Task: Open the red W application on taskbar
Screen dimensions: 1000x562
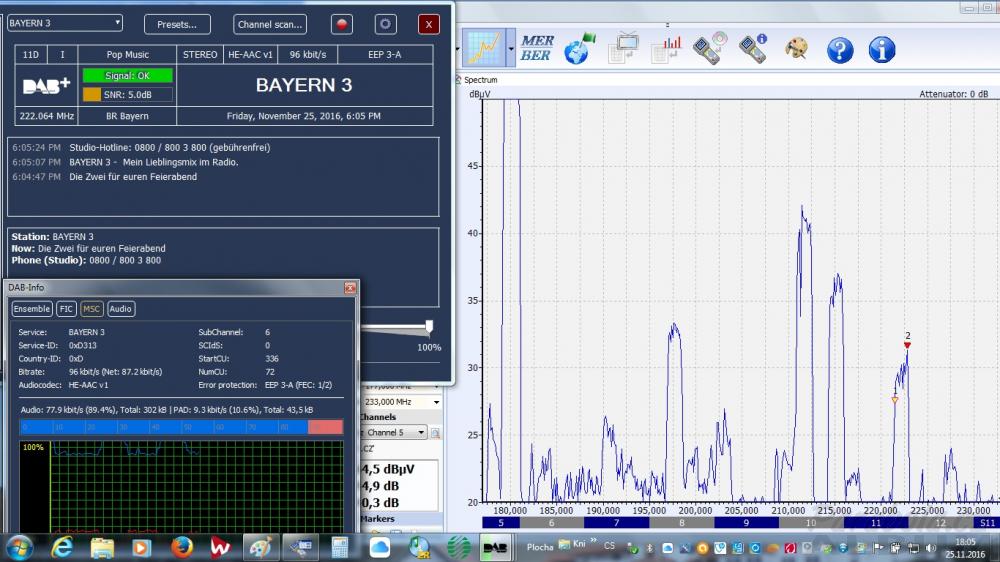Action: pyautogui.click(x=221, y=548)
